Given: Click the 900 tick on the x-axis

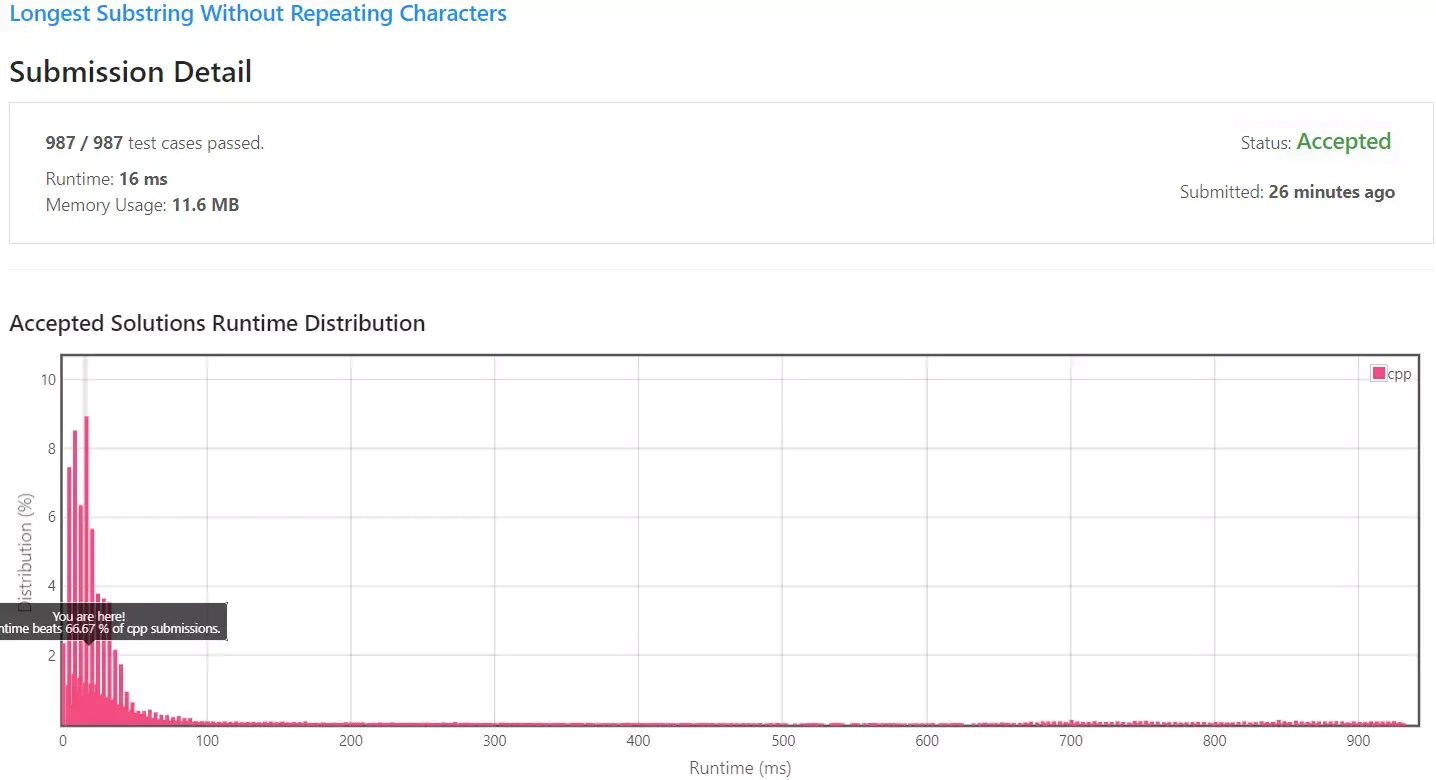Looking at the screenshot, I should 1358,741.
